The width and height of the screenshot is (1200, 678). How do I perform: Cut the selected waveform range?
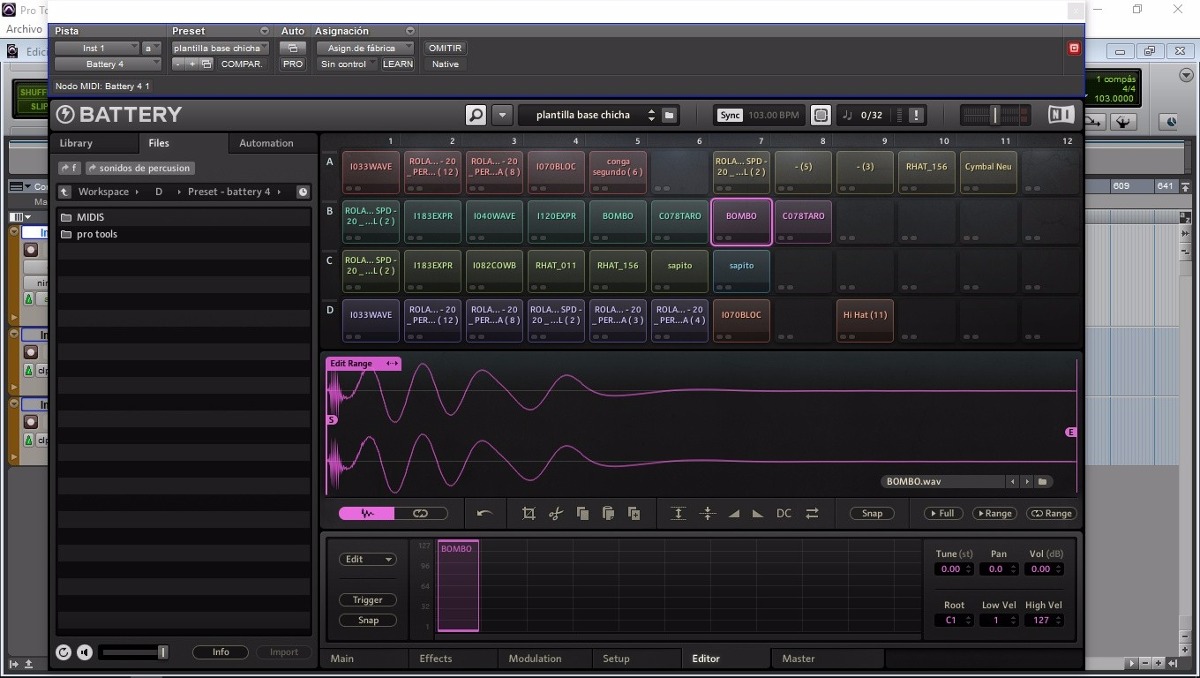coord(556,513)
